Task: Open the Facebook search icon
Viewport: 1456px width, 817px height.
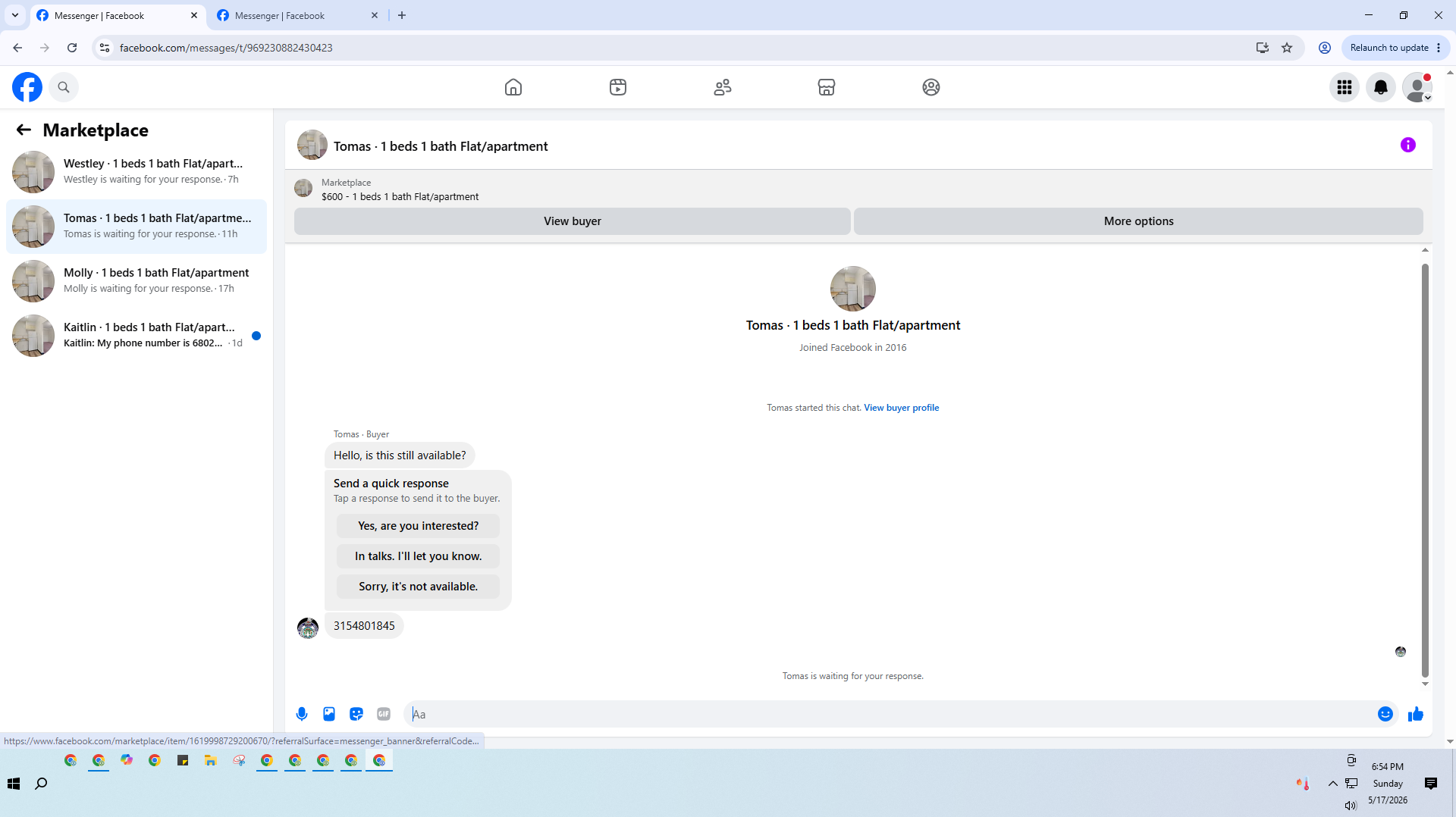Action: click(64, 87)
